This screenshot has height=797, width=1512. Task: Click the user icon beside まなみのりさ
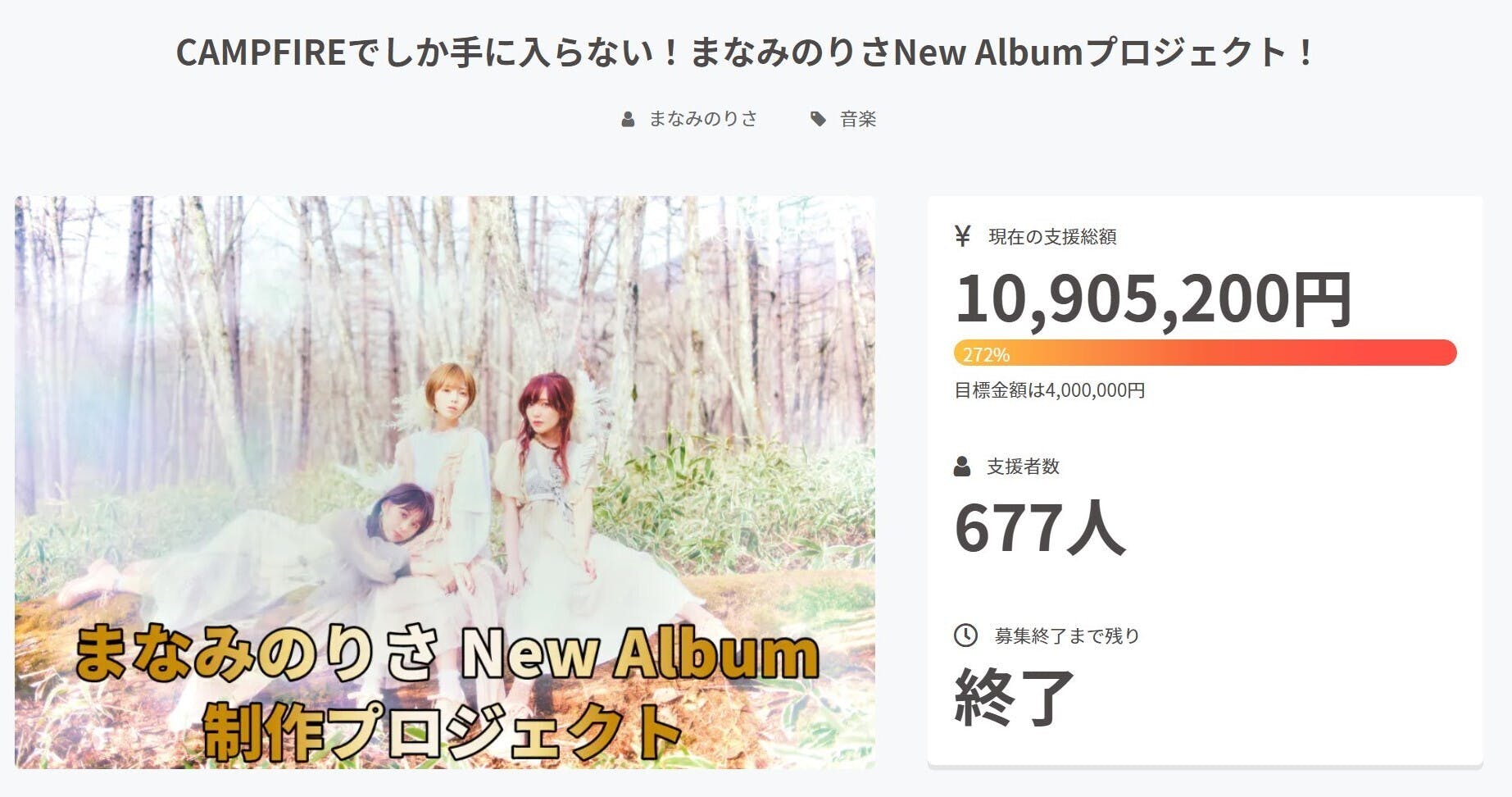[x=628, y=120]
